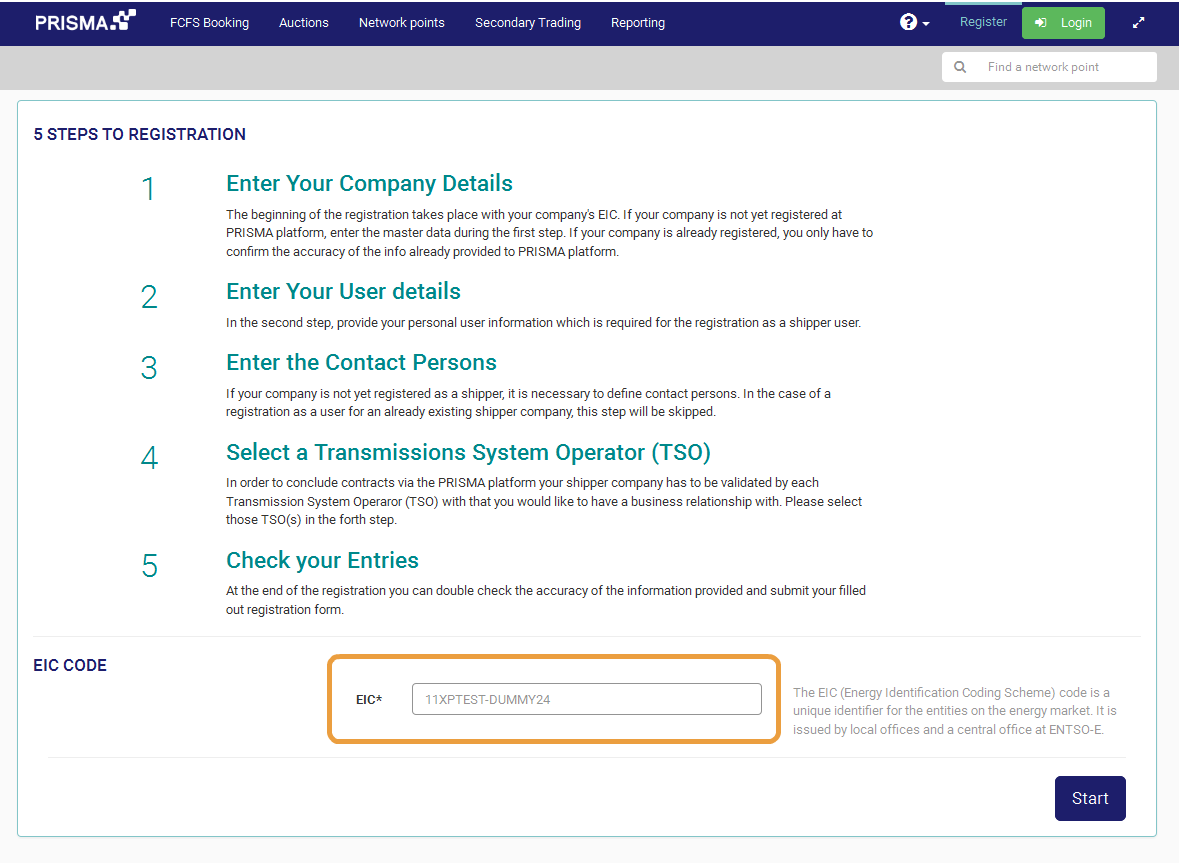Click the EIC explanation text beside the field
Screen dimensions: 1179x863
coord(954,711)
